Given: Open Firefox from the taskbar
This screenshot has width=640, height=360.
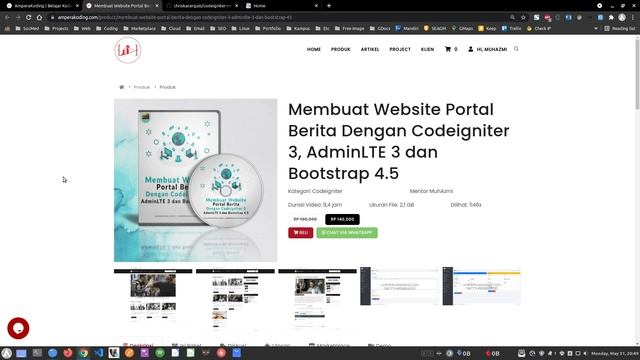Looking at the screenshot, I should [68, 353].
